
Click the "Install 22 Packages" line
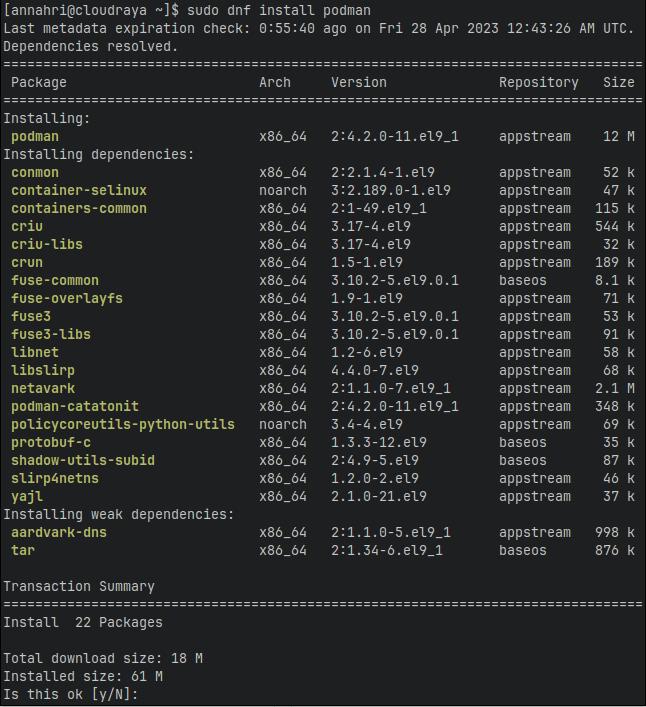pos(83,622)
